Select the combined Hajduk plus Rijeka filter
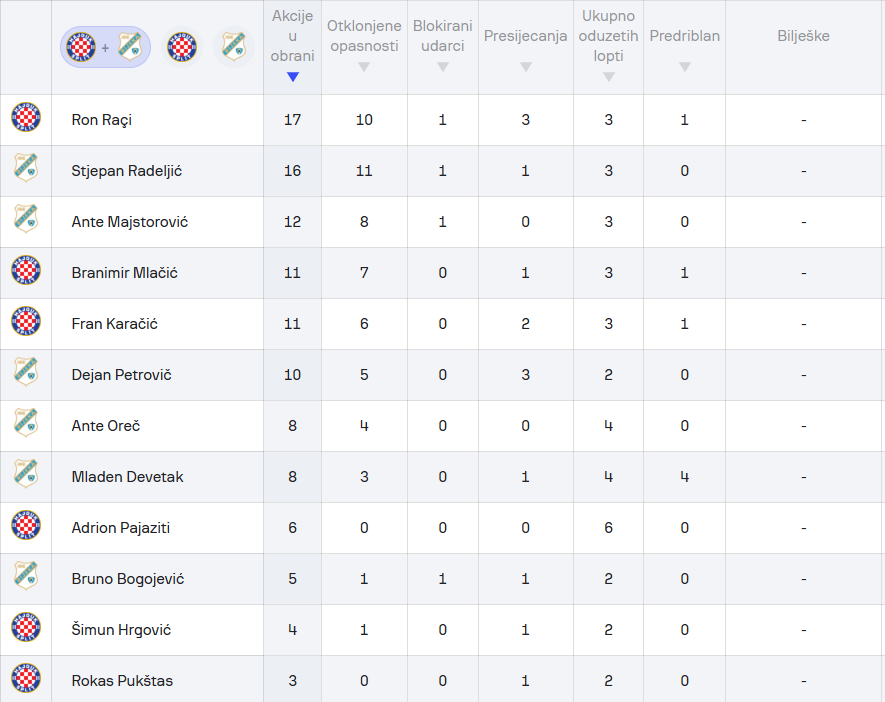 [106, 47]
